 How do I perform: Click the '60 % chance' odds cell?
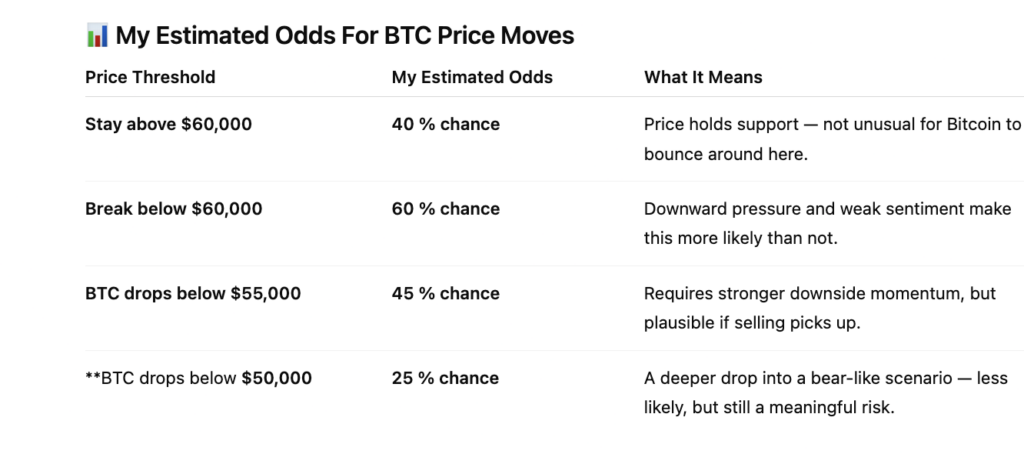click(x=445, y=209)
